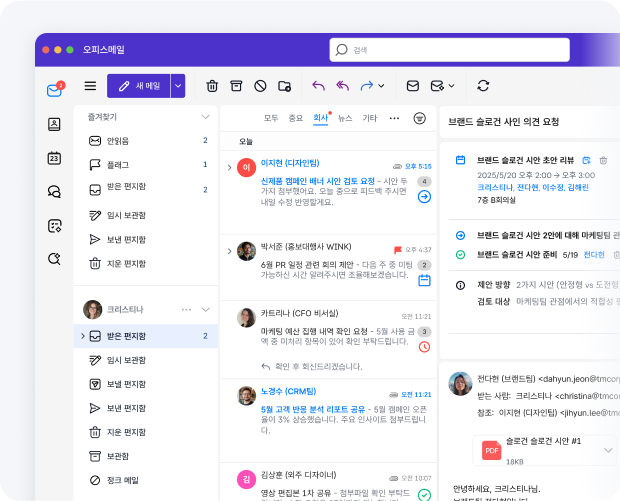Image resolution: width=620 pixels, height=501 pixels.
Task: Click into the 검색 search field
Action: (450, 50)
